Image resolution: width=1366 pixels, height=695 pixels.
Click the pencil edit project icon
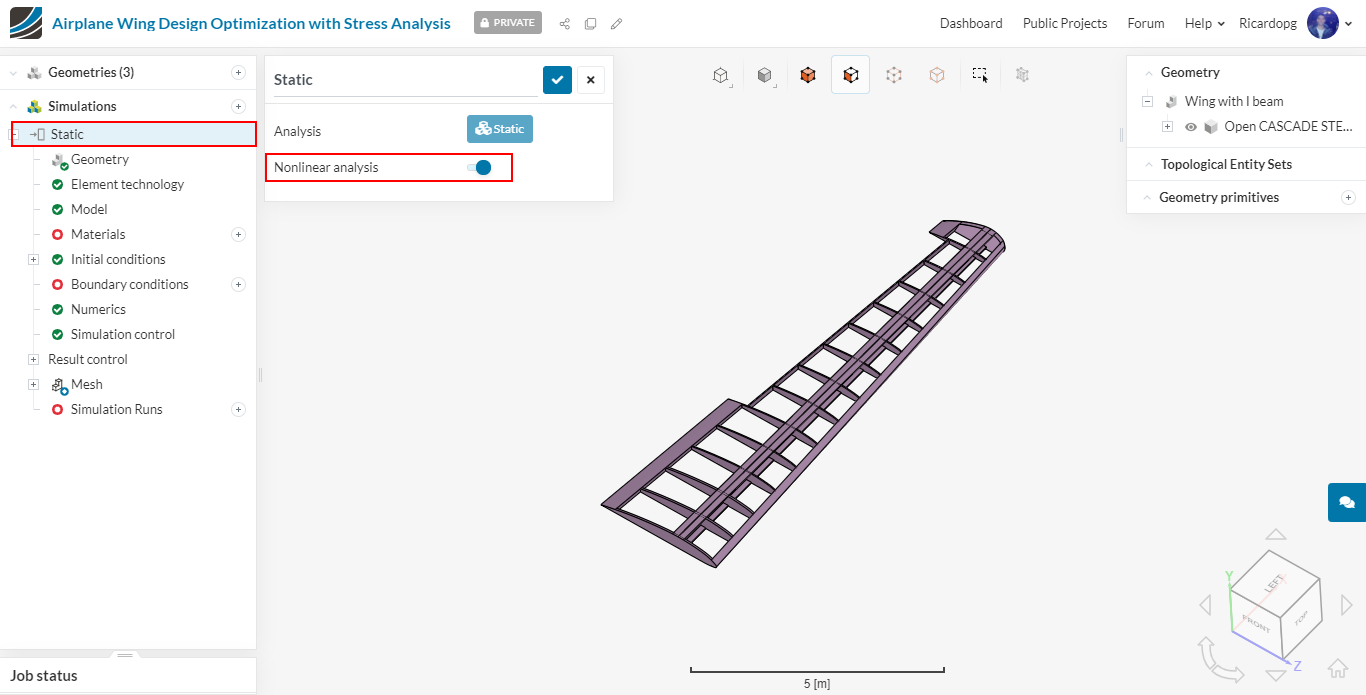click(616, 23)
